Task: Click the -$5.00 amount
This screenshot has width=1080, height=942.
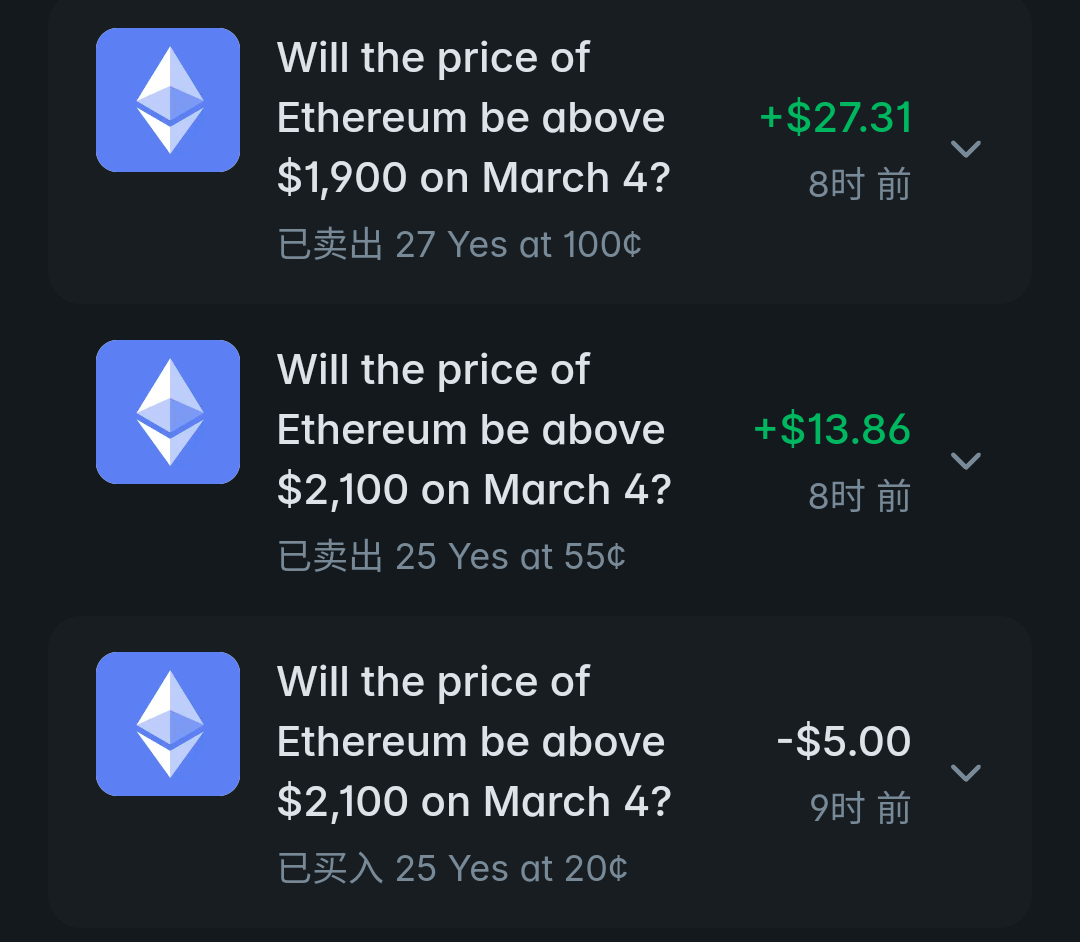Action: (843, 742)
